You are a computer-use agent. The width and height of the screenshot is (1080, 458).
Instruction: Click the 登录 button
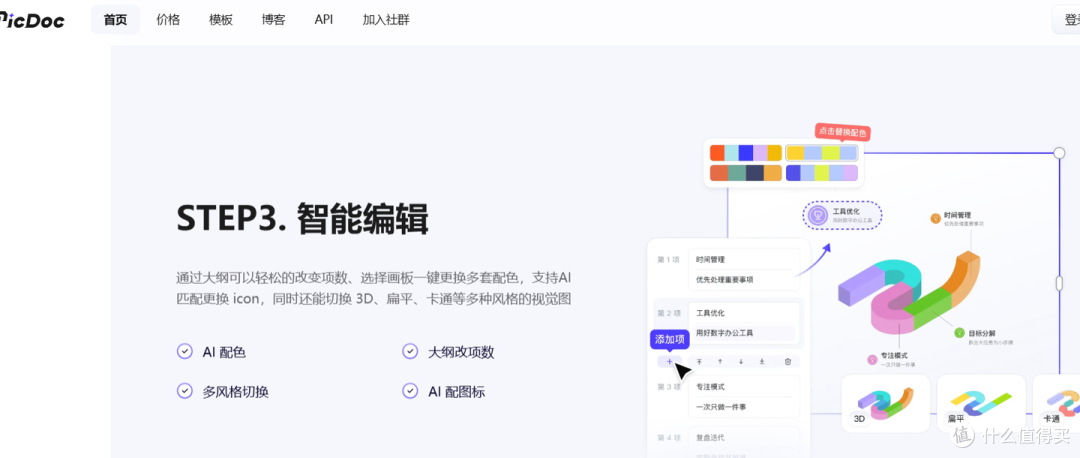tap(1066, 19)
